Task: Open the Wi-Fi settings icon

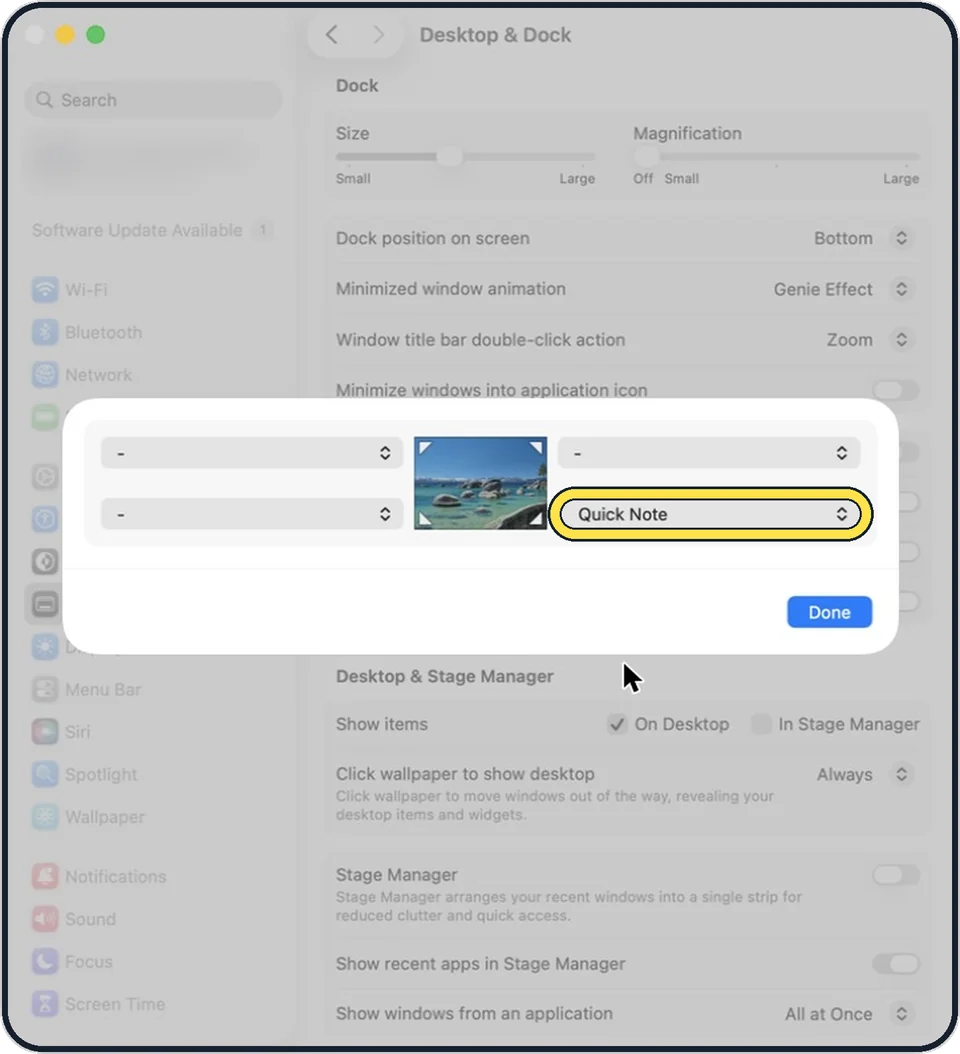Action: point(45,290)
